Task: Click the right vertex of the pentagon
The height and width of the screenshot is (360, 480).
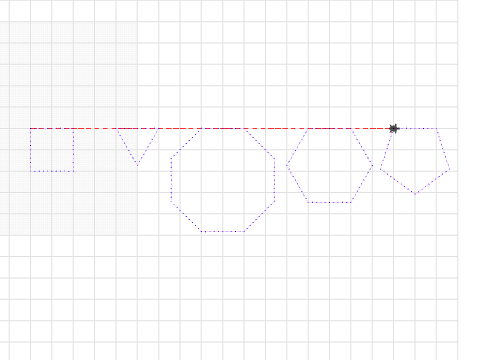Action: [x=450, y=169]
